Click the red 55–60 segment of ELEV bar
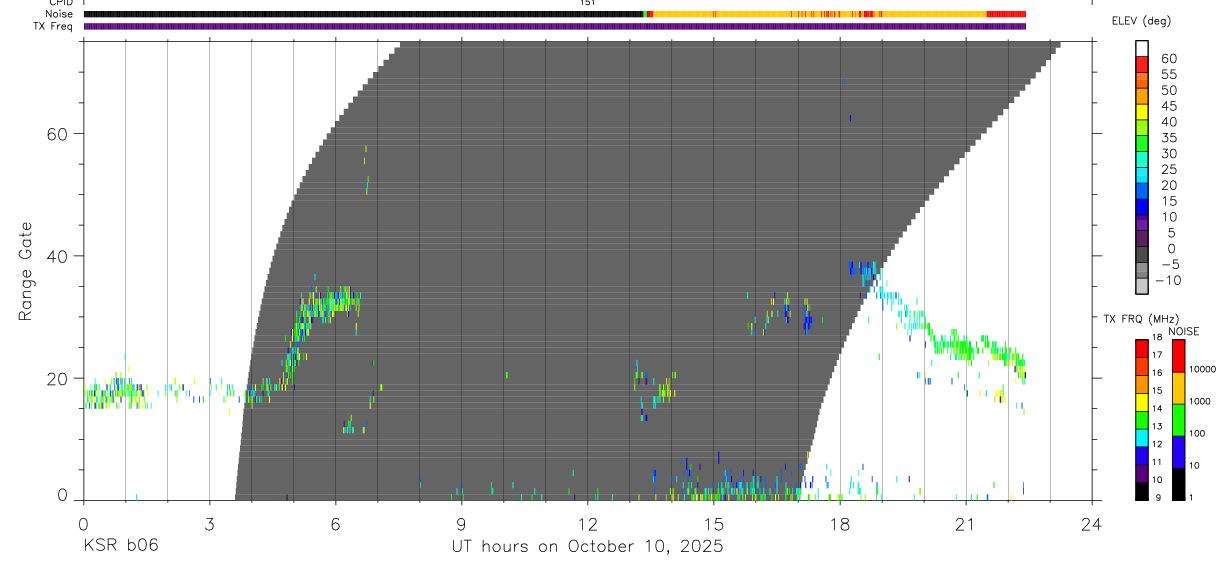Viewport: 1228px width, 567px height. 1142,65
